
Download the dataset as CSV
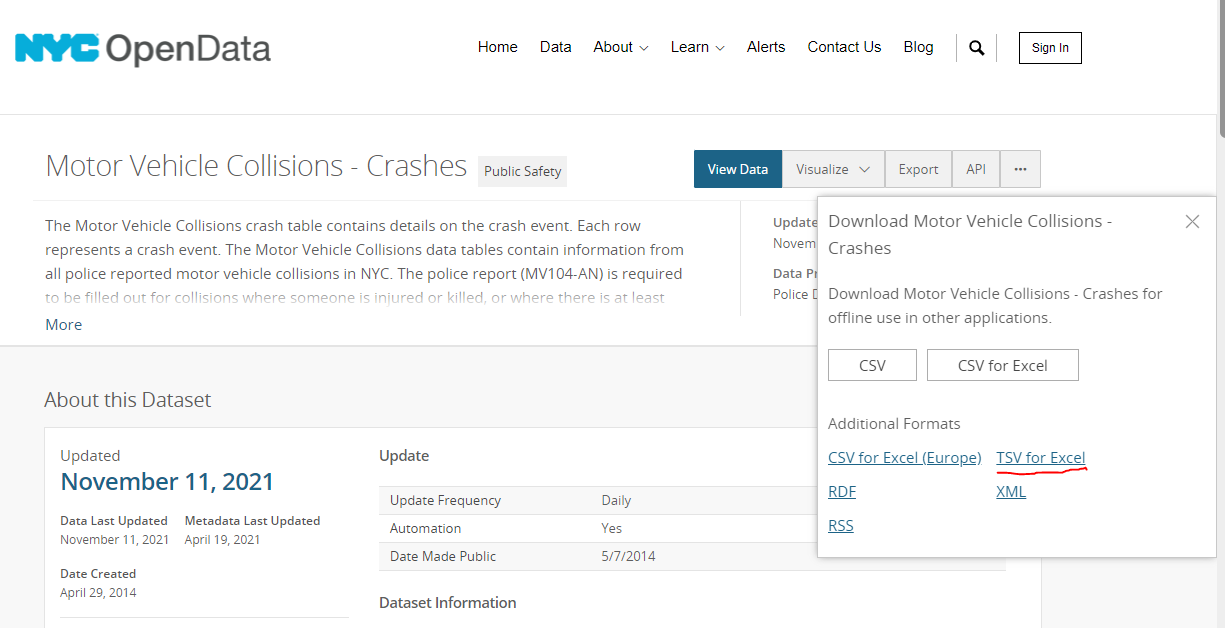(x=872, y=365)
